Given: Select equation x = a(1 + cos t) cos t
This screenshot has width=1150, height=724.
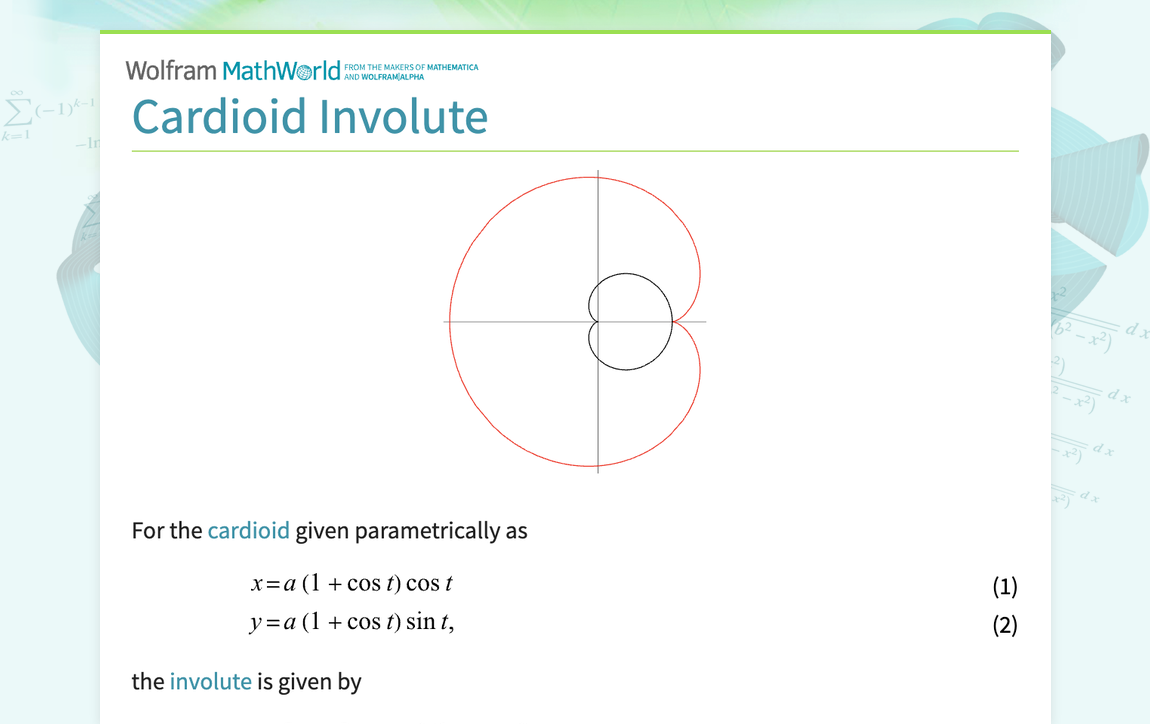Looking at the screenshot, I should point(352,583).
